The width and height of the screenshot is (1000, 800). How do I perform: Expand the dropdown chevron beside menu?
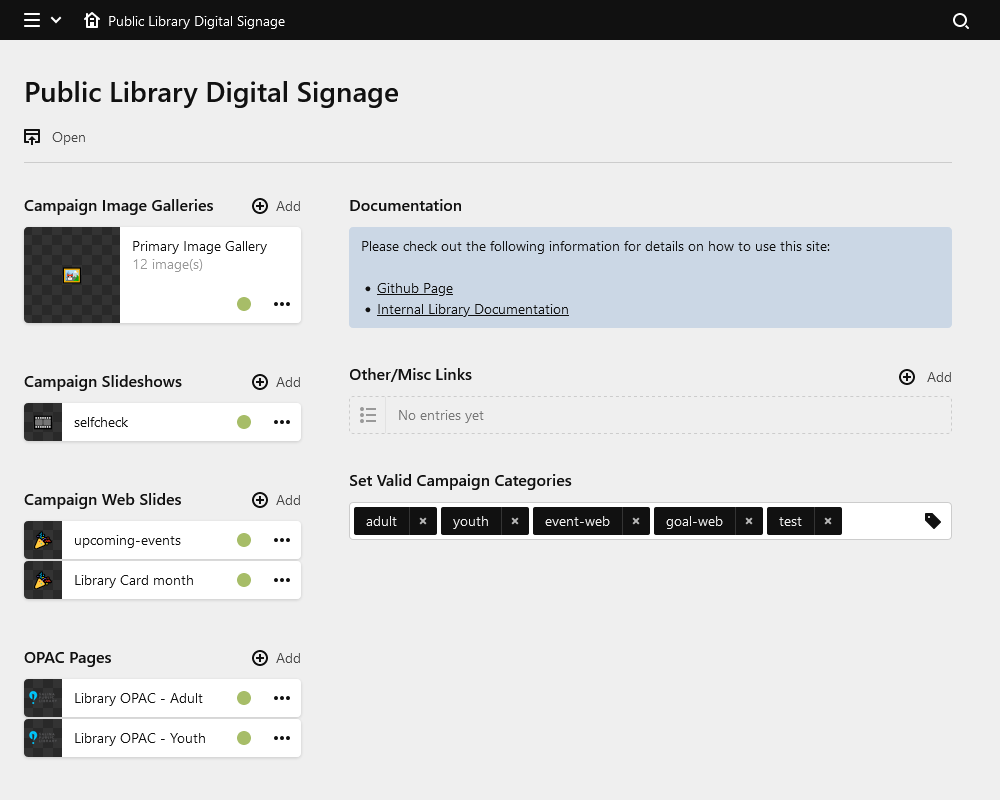56,21
